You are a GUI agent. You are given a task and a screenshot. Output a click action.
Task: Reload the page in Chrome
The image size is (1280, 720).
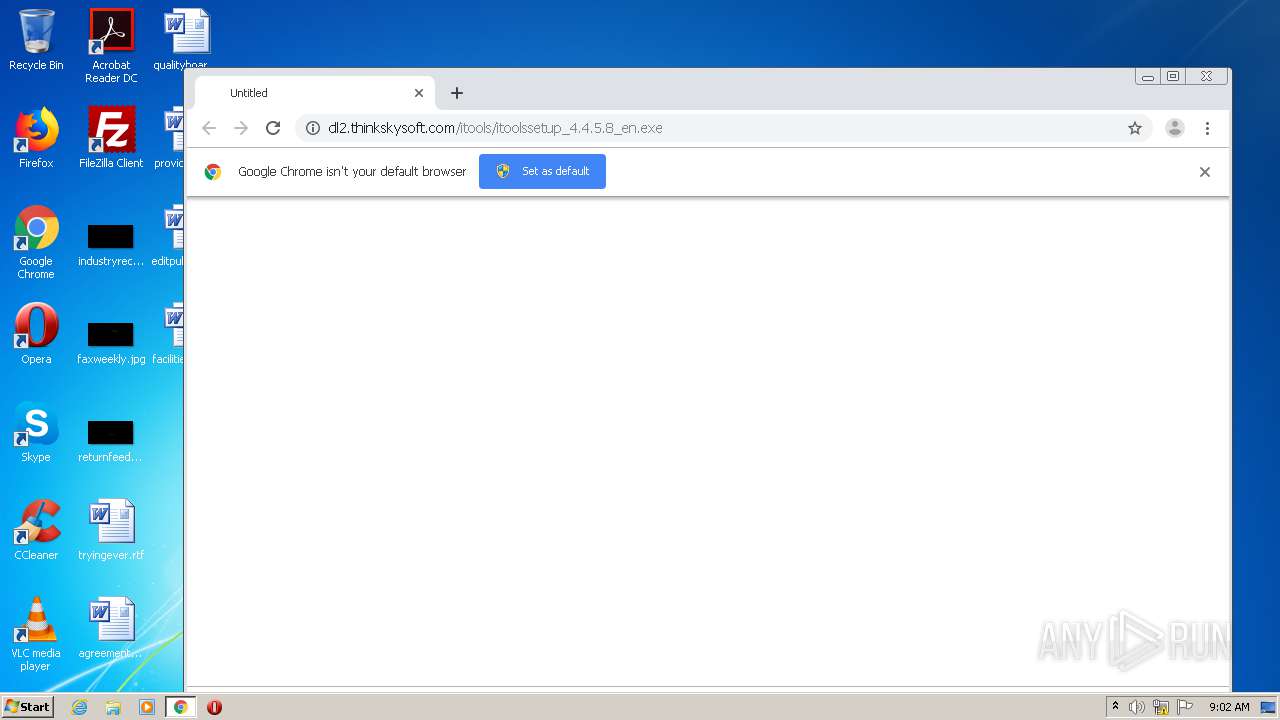[x=272, y=128]
